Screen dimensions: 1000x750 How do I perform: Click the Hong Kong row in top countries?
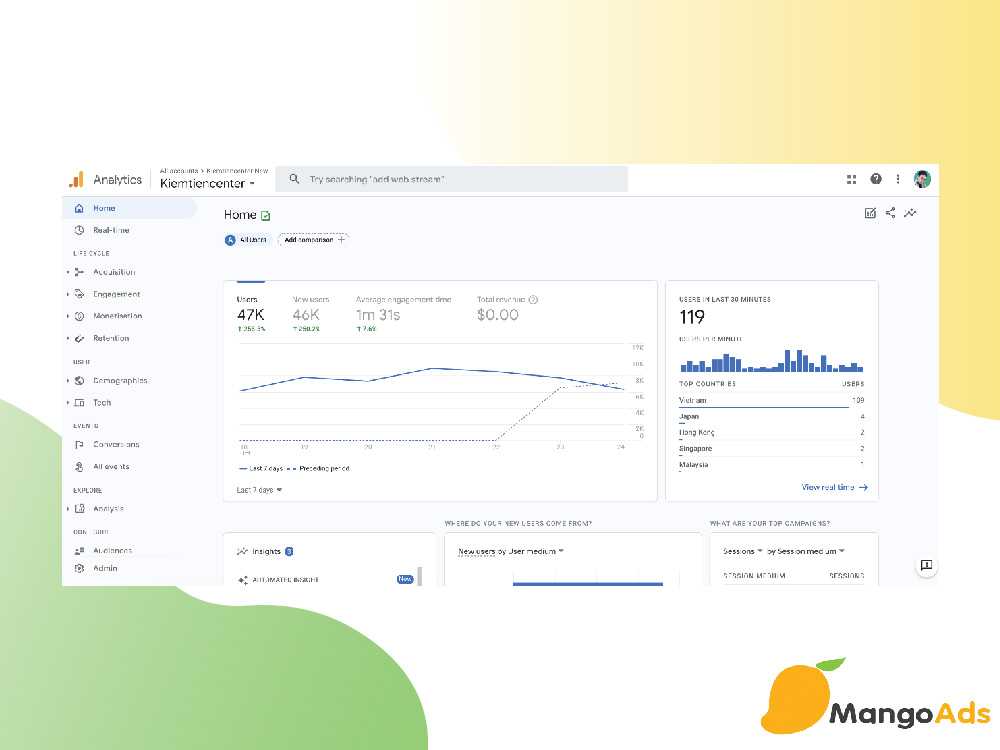pos(771,432)
